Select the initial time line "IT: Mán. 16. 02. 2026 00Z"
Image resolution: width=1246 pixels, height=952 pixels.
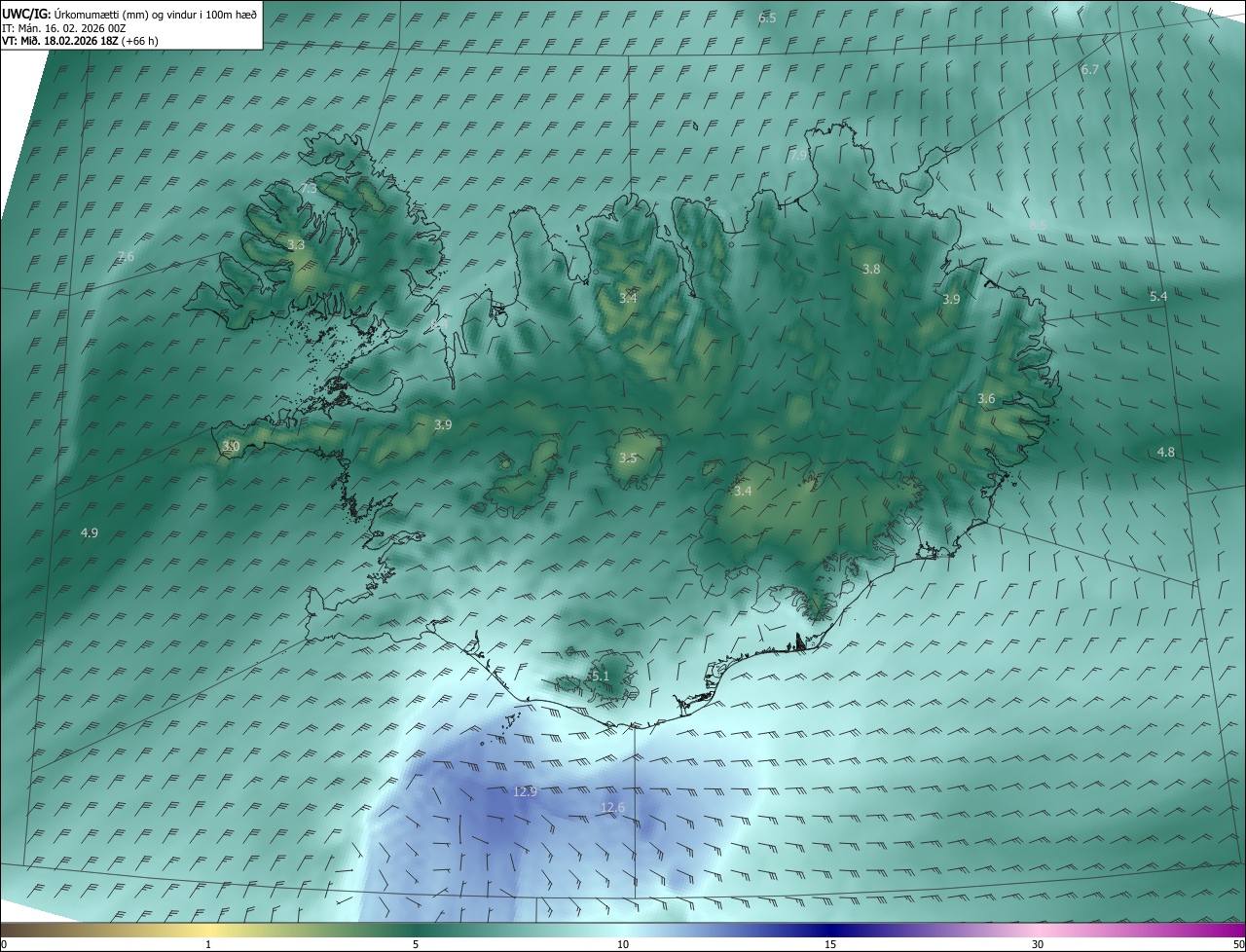click(64, 28)
